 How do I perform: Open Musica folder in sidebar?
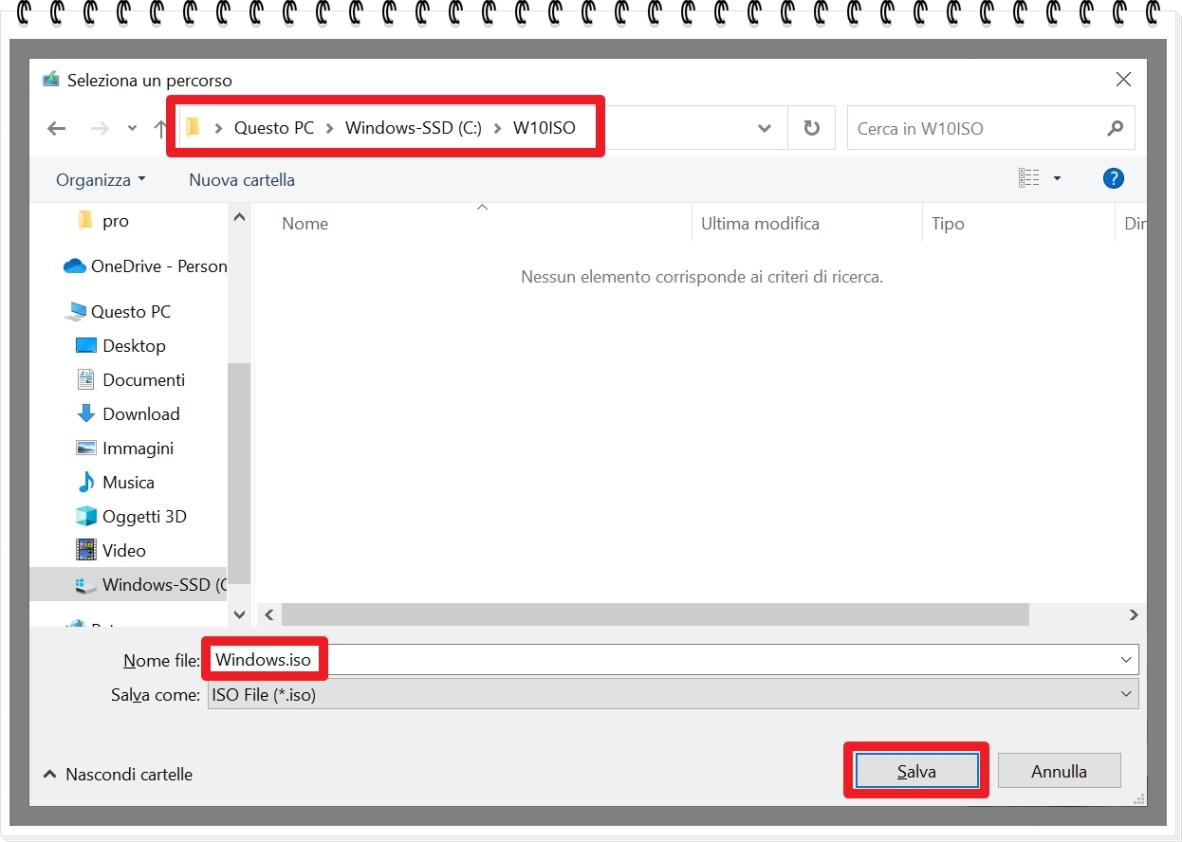coord(128,482)
